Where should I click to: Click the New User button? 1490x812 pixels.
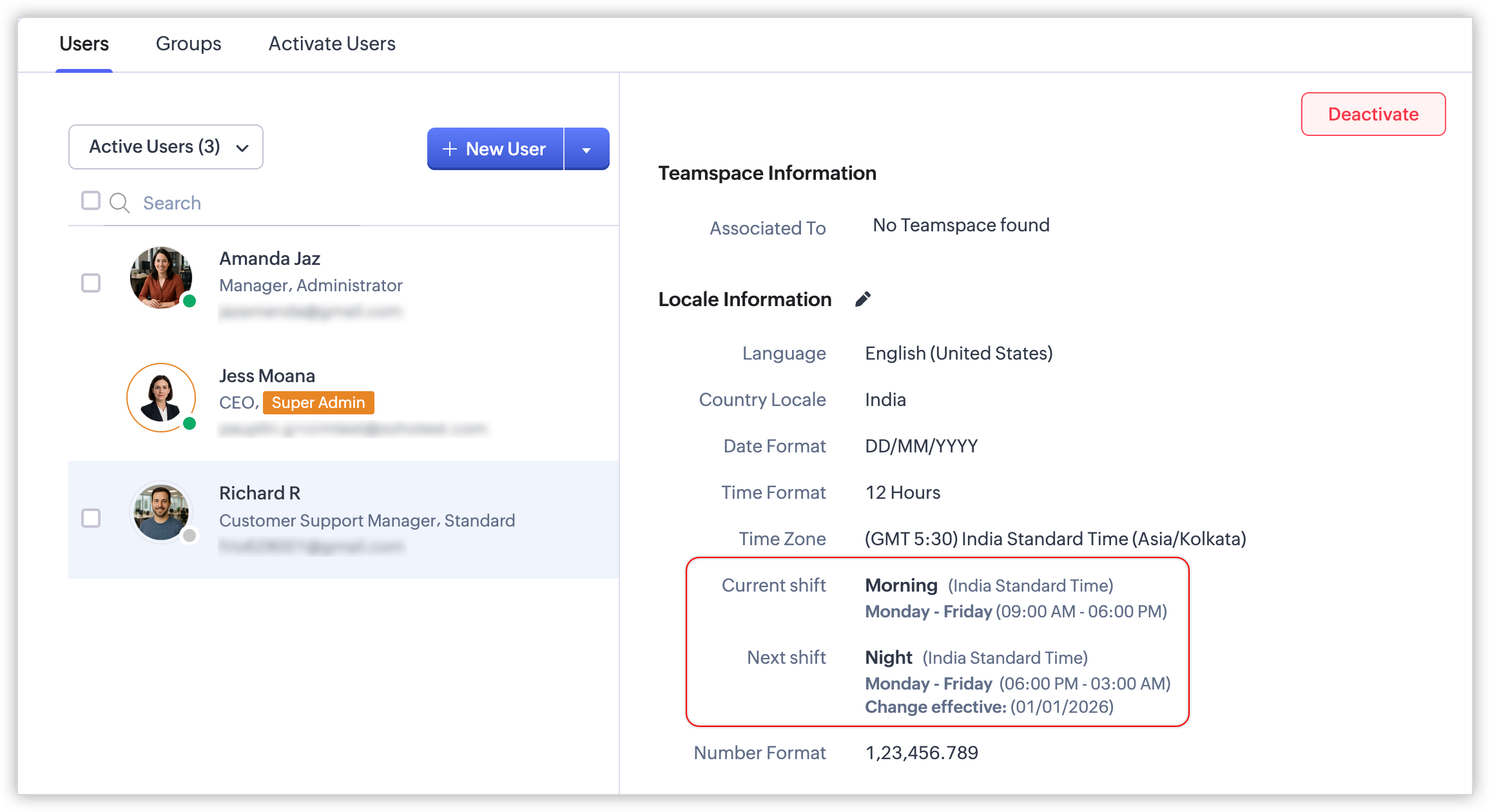[x=496, y=149]
